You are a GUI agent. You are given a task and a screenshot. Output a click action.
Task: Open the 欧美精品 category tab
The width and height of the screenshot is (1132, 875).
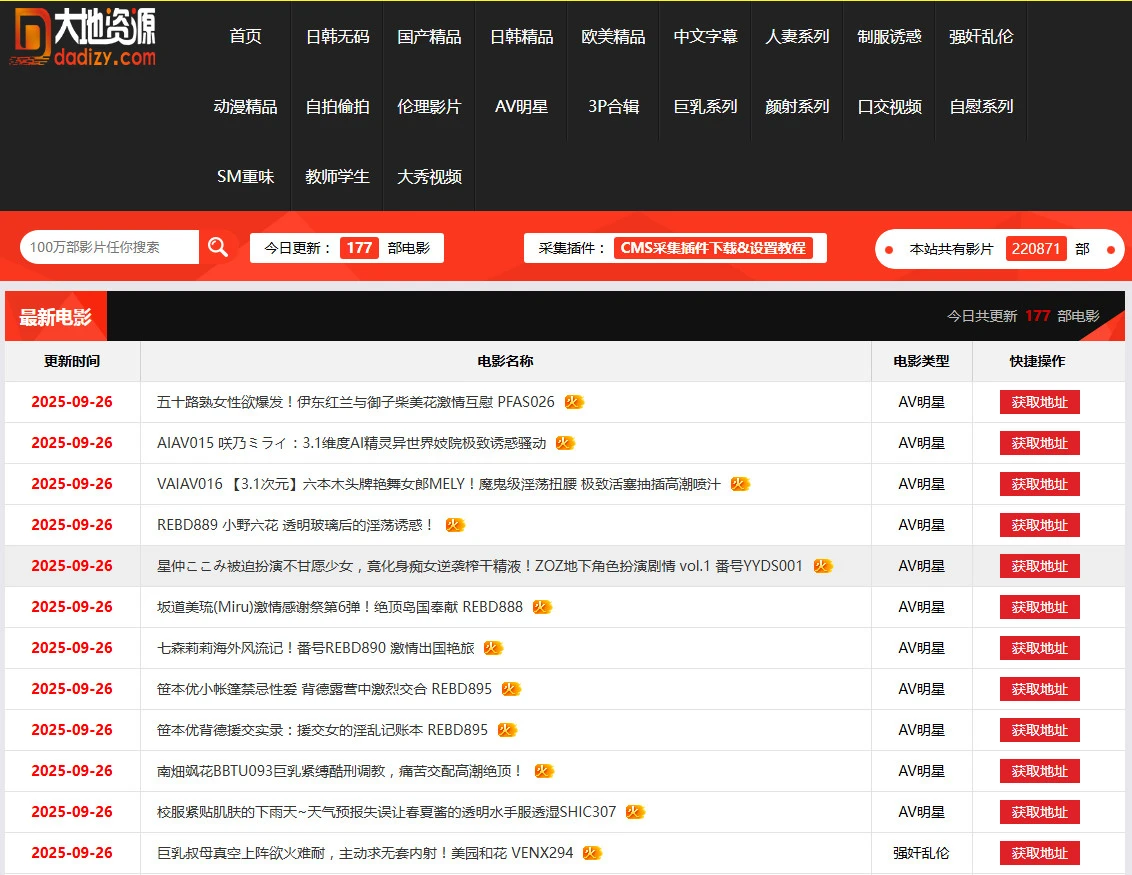pos(613,37)
